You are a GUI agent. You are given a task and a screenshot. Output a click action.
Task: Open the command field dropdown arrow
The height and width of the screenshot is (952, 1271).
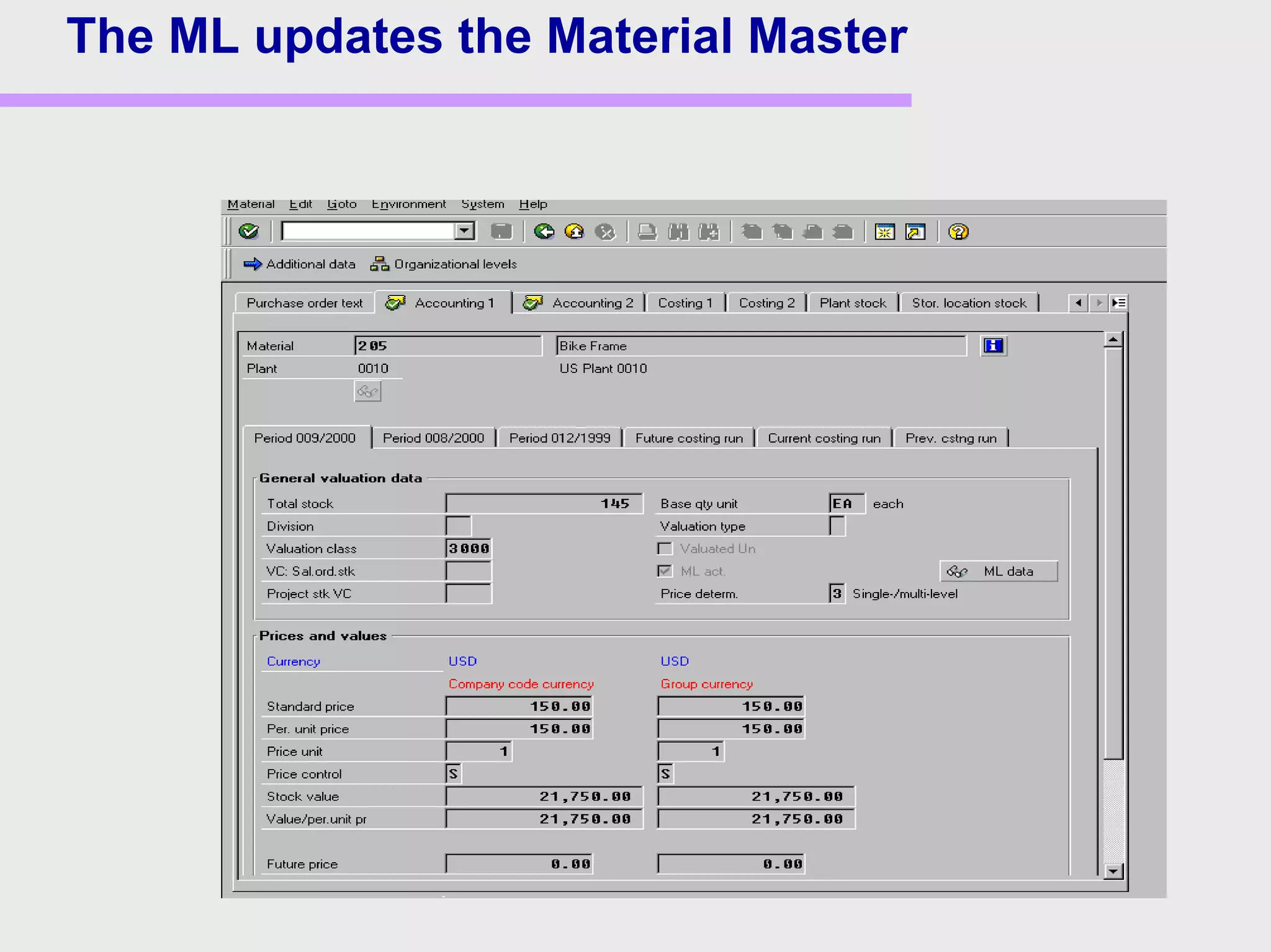point(464,231)
